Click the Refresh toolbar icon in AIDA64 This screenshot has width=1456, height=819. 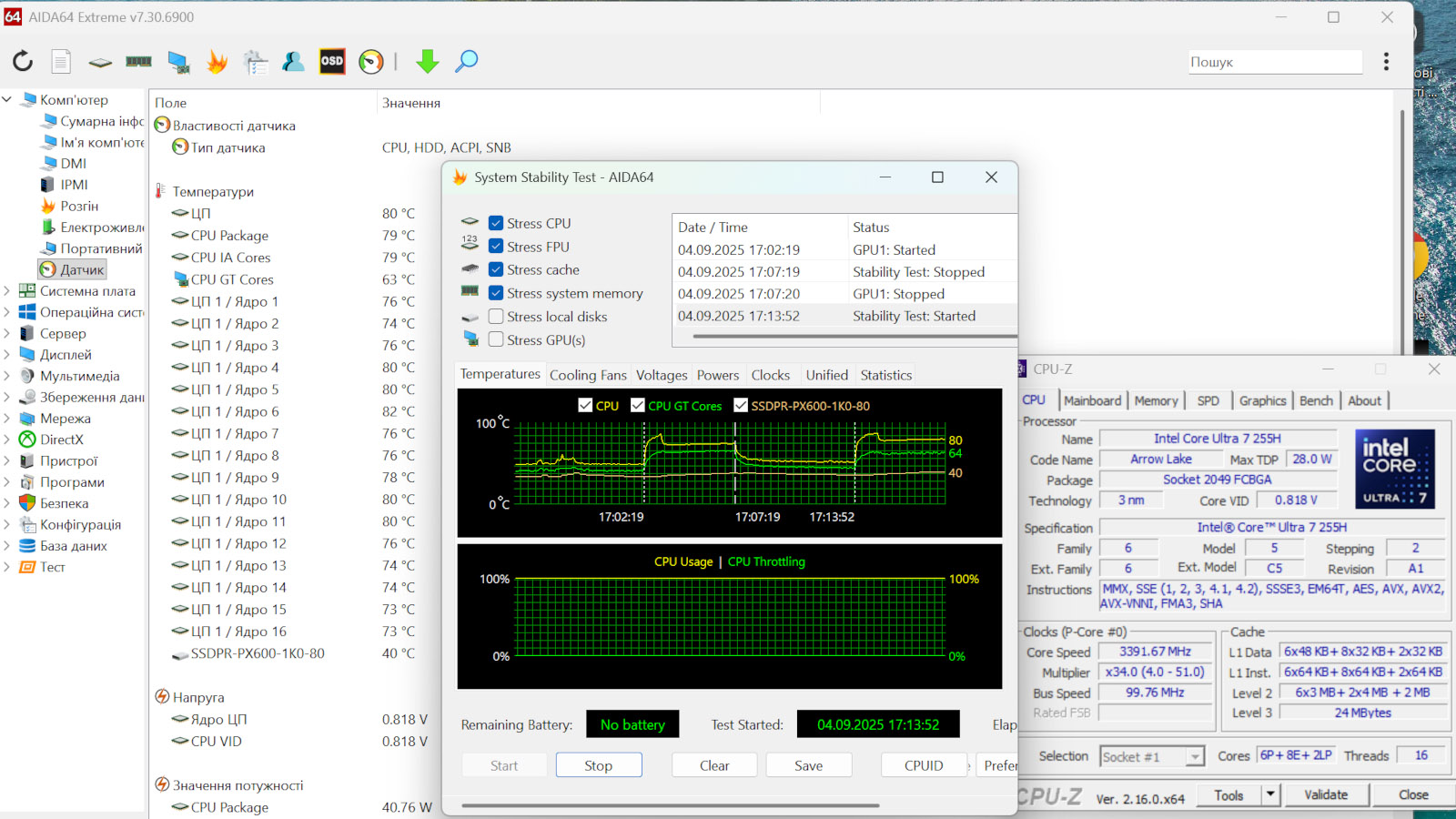pos(23,61)
